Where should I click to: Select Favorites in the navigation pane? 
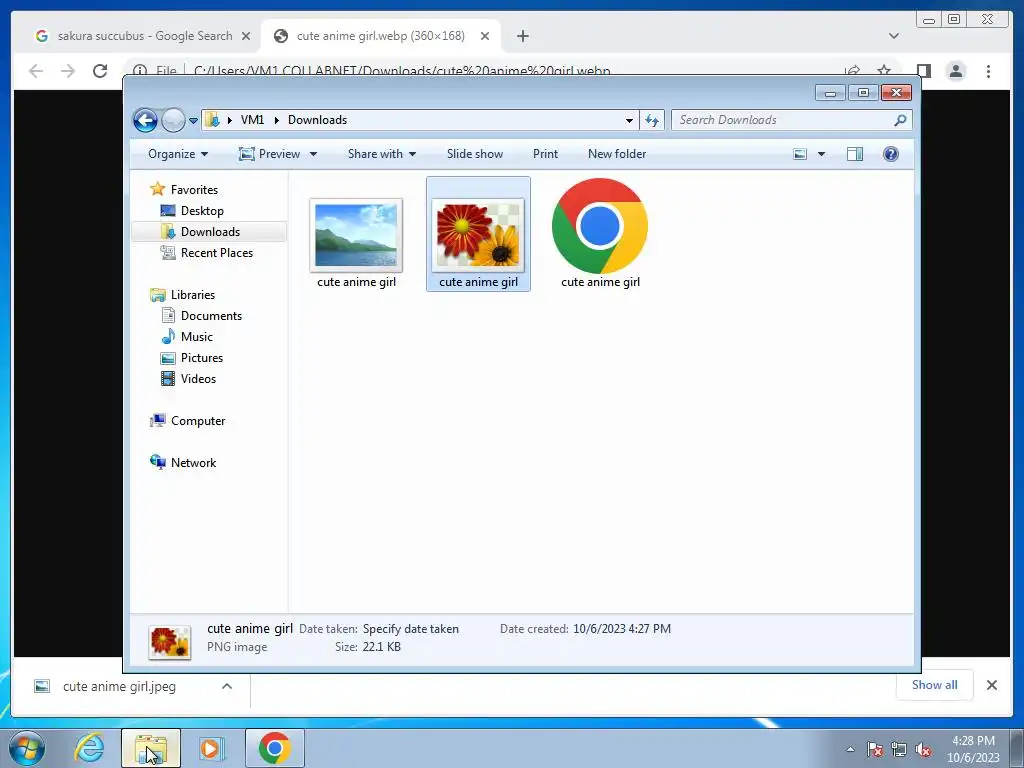(184, 189)
